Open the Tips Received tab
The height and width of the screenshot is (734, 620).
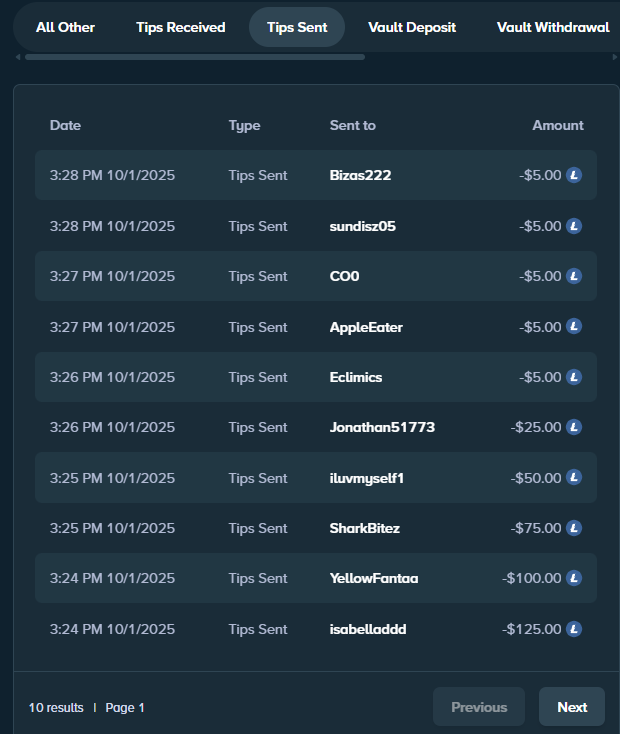181,27
